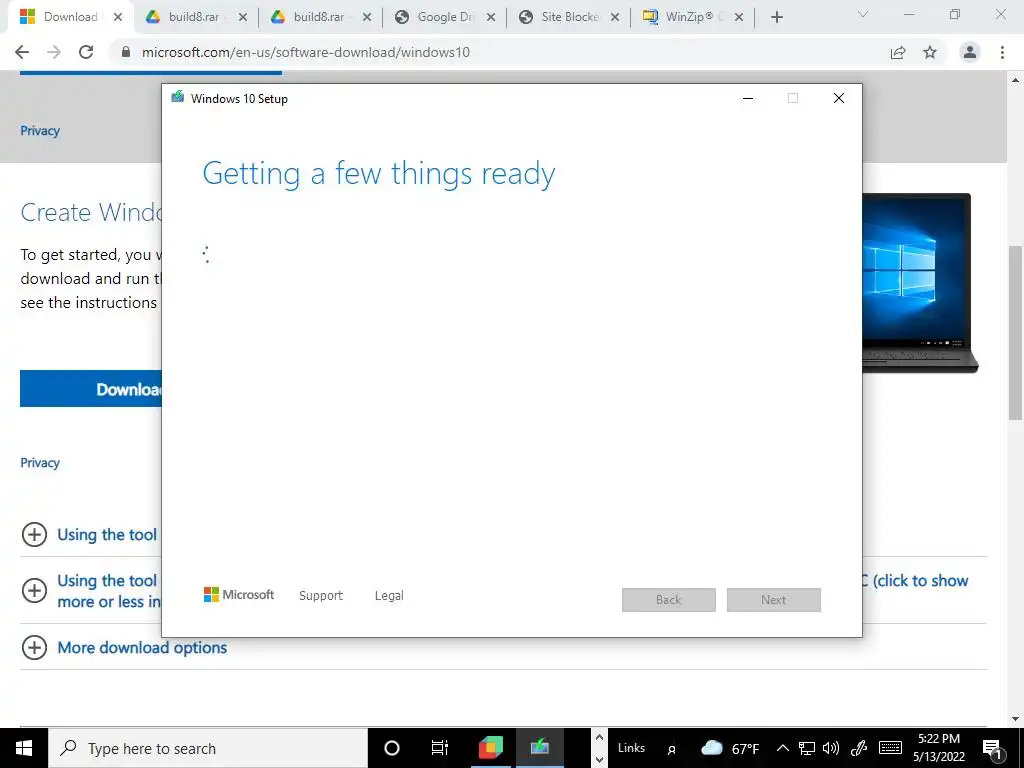Open the Chrome profile avatar
This screenshot has height=768, width=1024.
pyautogui.click(x=970, y=52)
